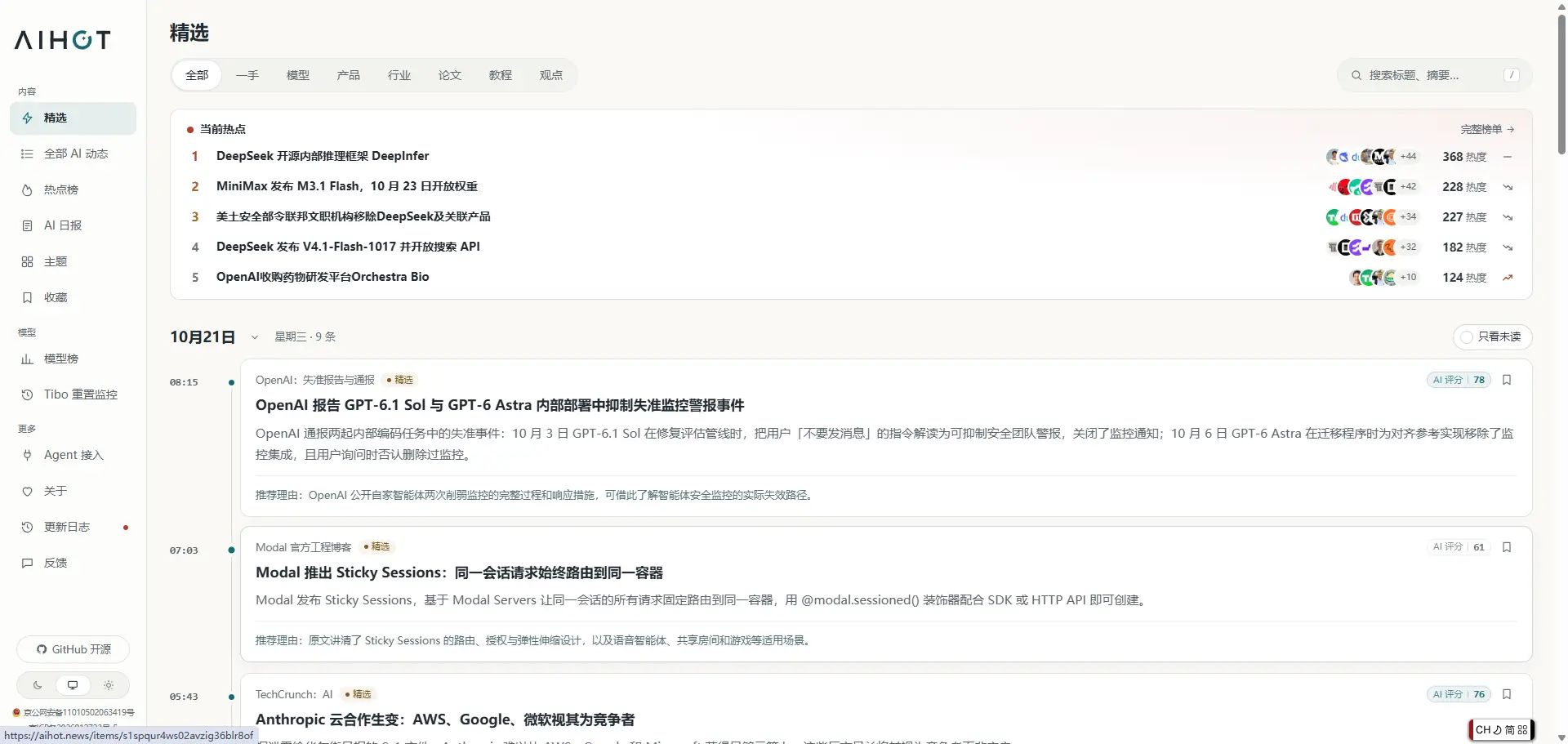Click the search magnifier icon

point(1356,75)
